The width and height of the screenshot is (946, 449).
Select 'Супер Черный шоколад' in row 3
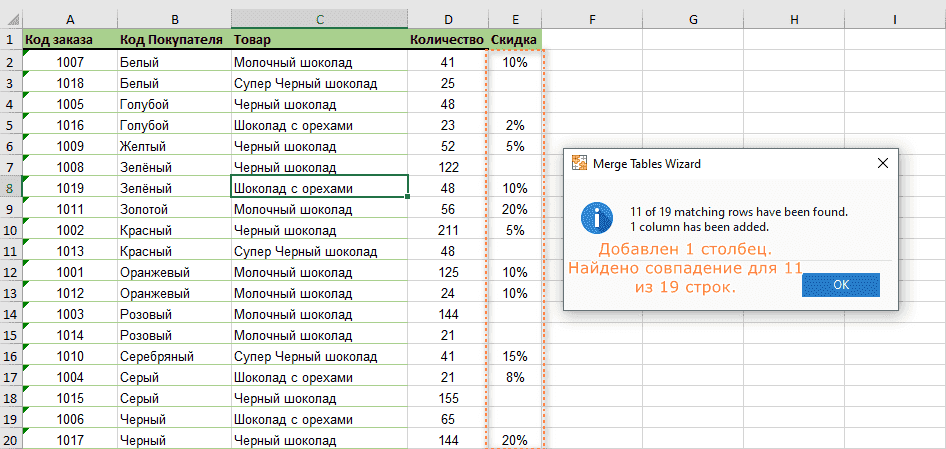[319, 83]
